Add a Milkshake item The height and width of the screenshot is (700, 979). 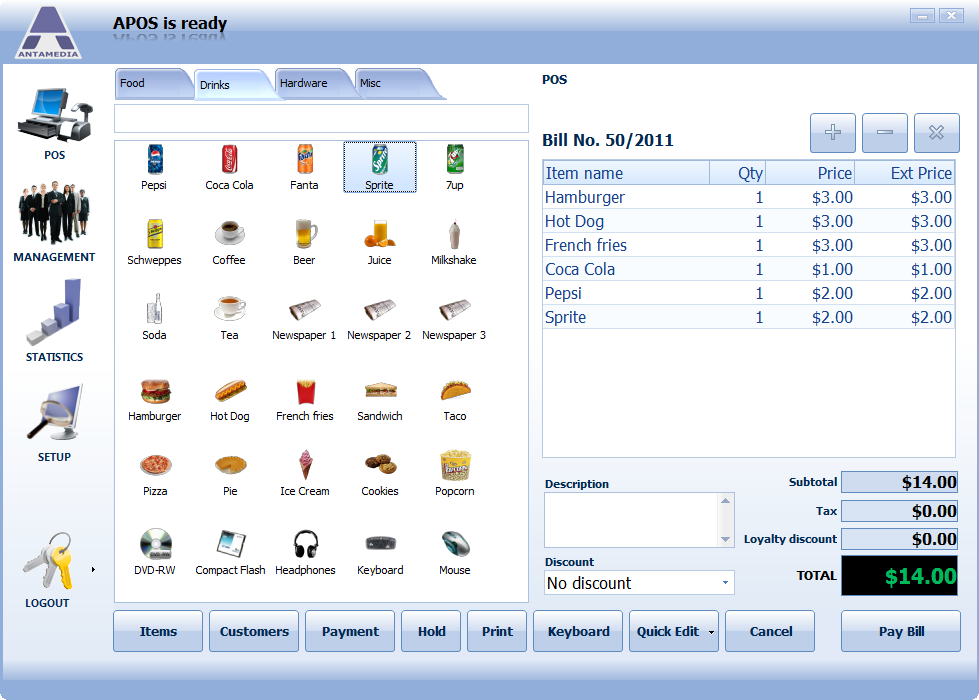(x=454, y=242)
